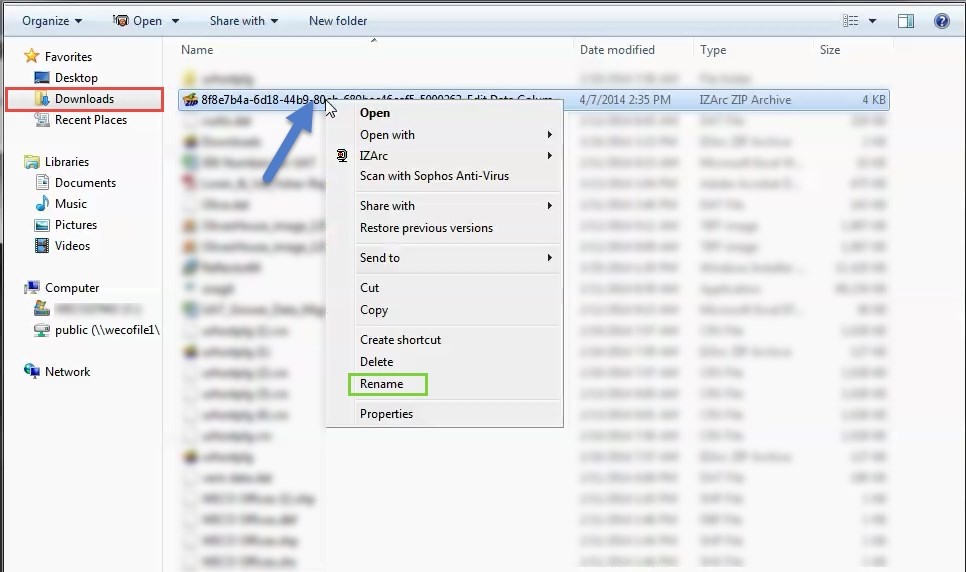Click the public network drive icon
The height and width of the screenshot is (572, 966).
[42, 330]
